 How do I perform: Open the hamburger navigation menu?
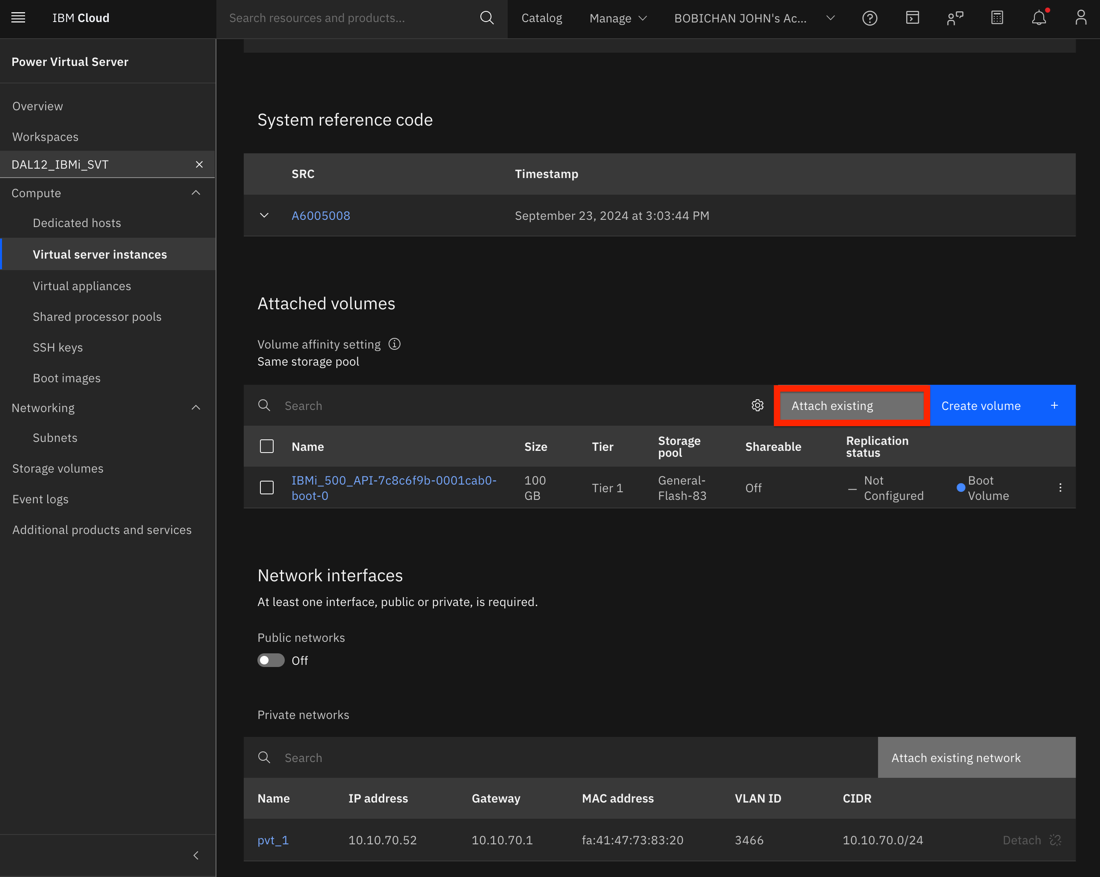pyautogui.click(x=18, y=17)
